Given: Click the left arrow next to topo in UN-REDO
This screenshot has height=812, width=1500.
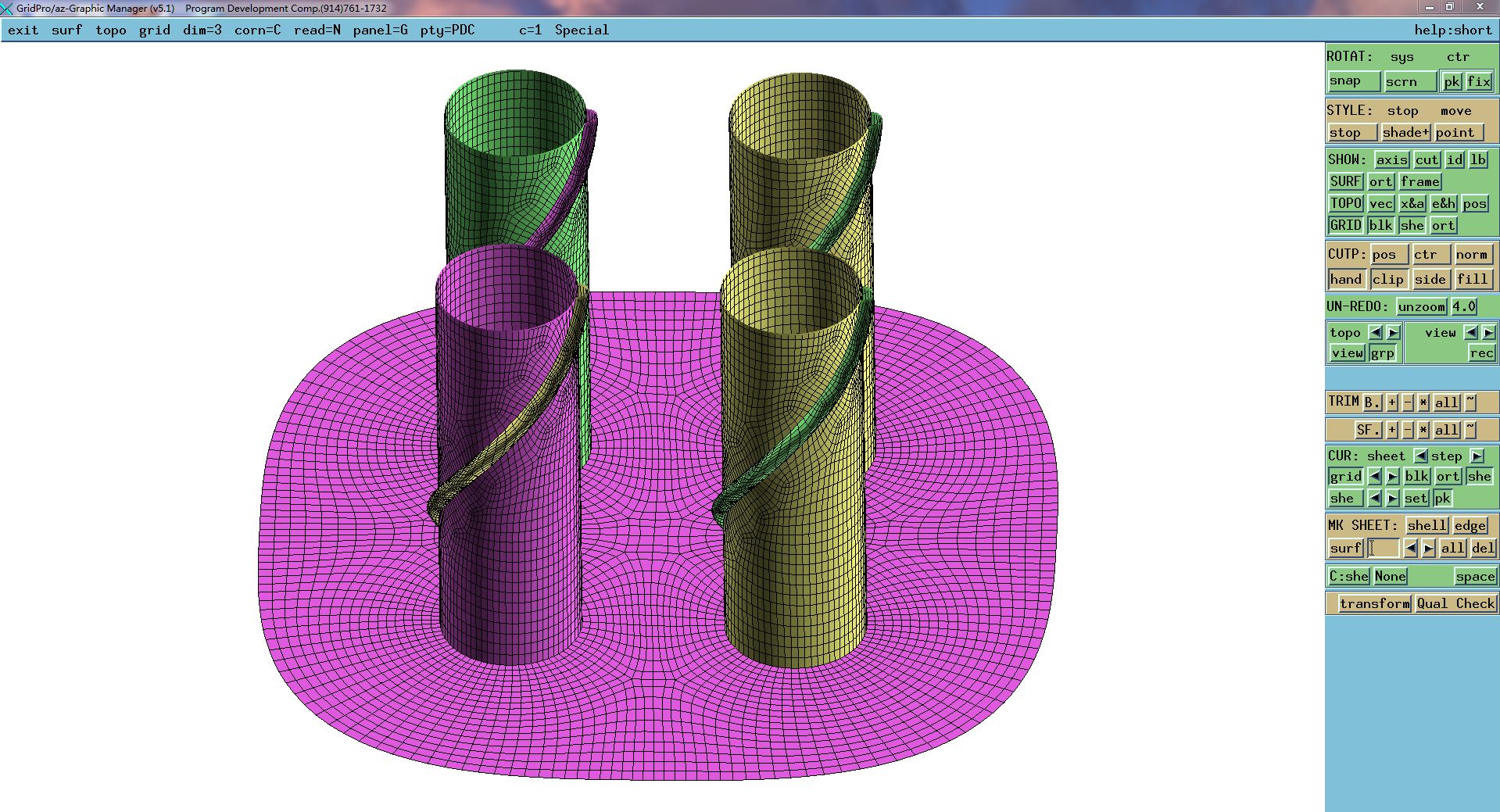Looking at the screenshot, I should (1375, 332).
